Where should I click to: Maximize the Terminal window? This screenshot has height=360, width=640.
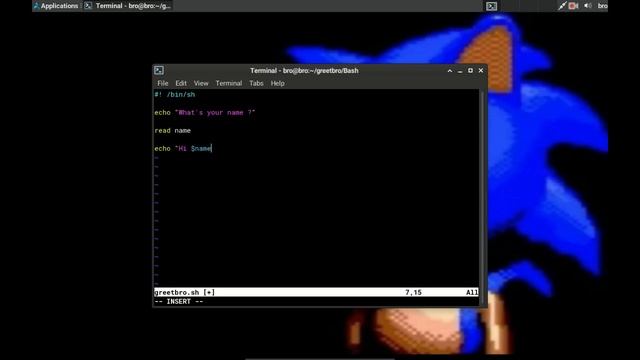click(470, 71)
